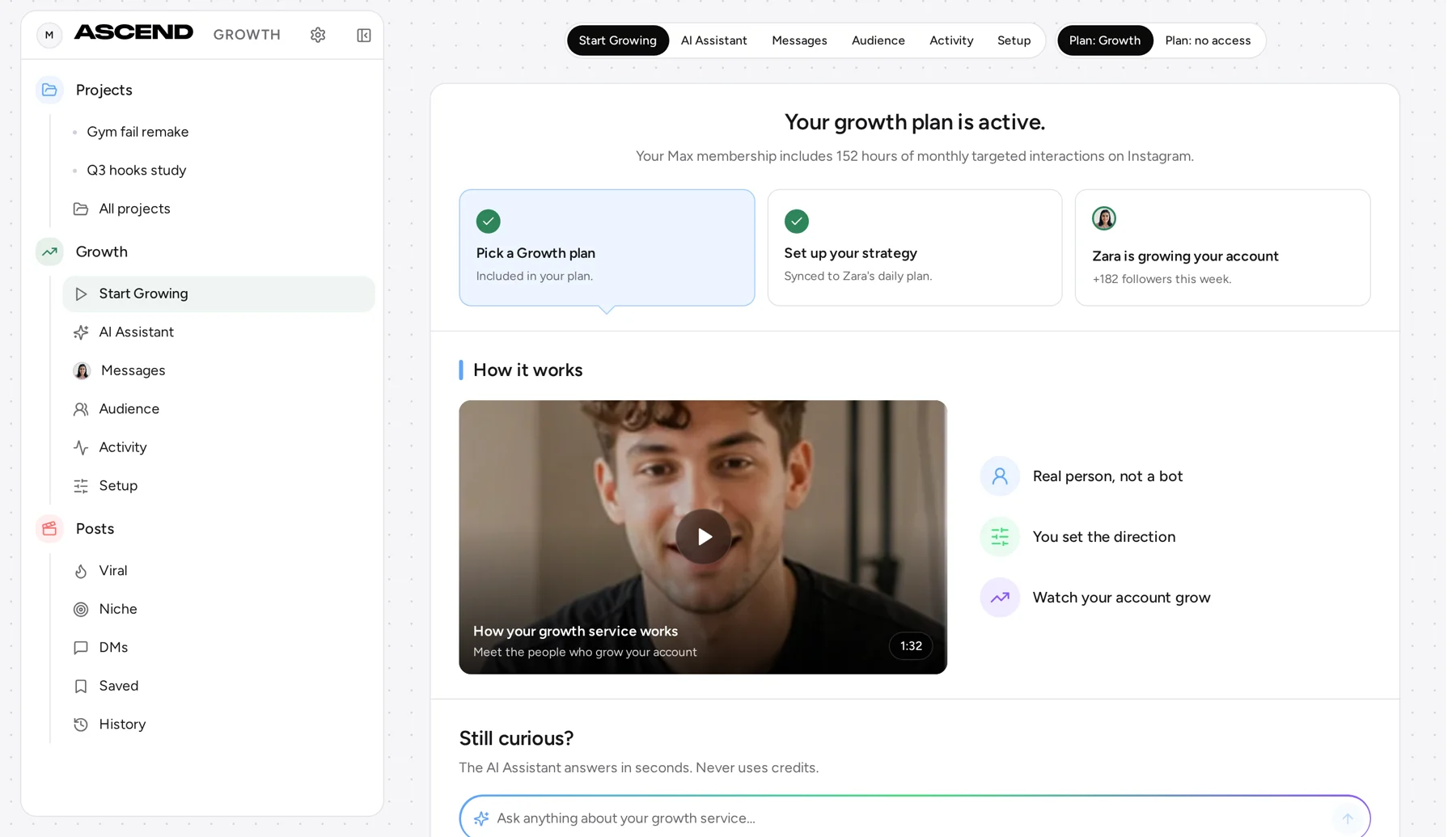Viewport: 1456px width, 837px height.
Task: Switch to Plan: Growth toggle
Action: pos(1105,40)
